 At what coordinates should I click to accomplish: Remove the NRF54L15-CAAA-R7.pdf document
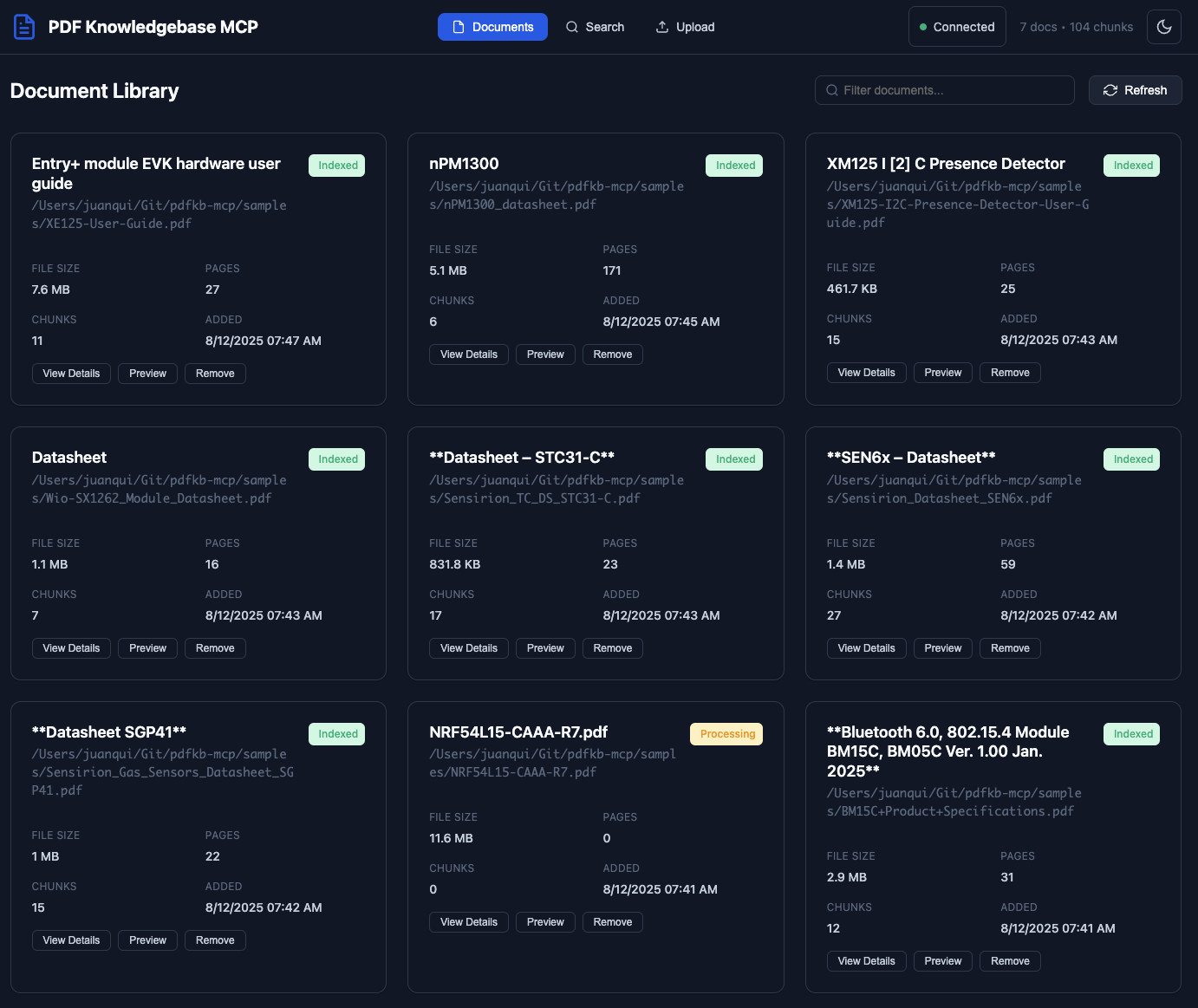(x=612, y=922)
